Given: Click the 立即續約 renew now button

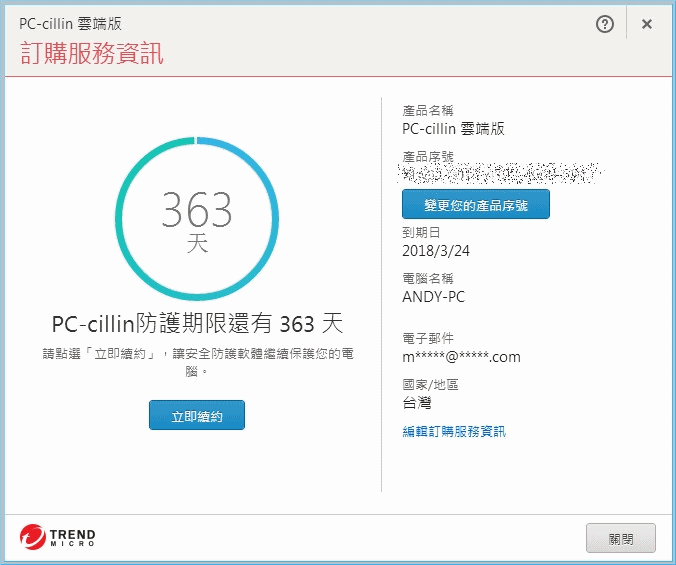Looking at the screenshot, I should click(197, 415).
